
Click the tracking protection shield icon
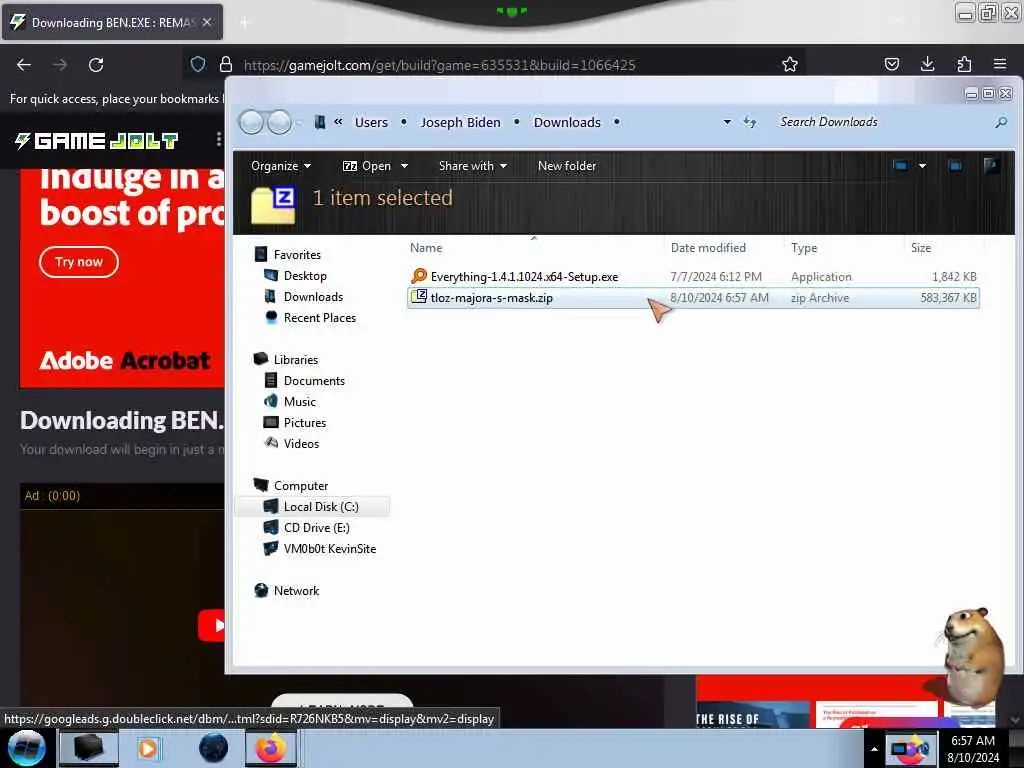(x=198, y=64)
